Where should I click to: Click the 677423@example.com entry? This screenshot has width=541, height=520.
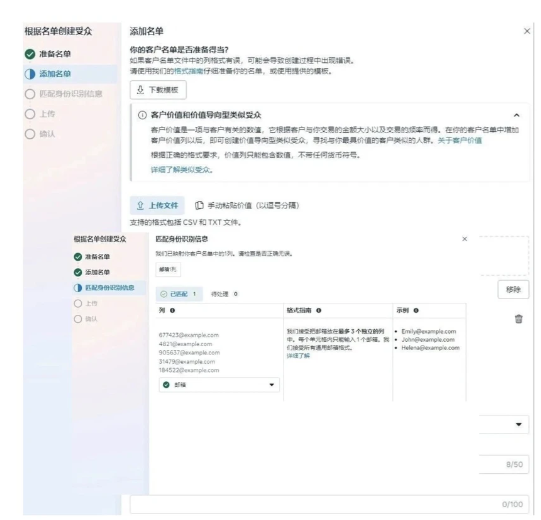tap(189, 335)
